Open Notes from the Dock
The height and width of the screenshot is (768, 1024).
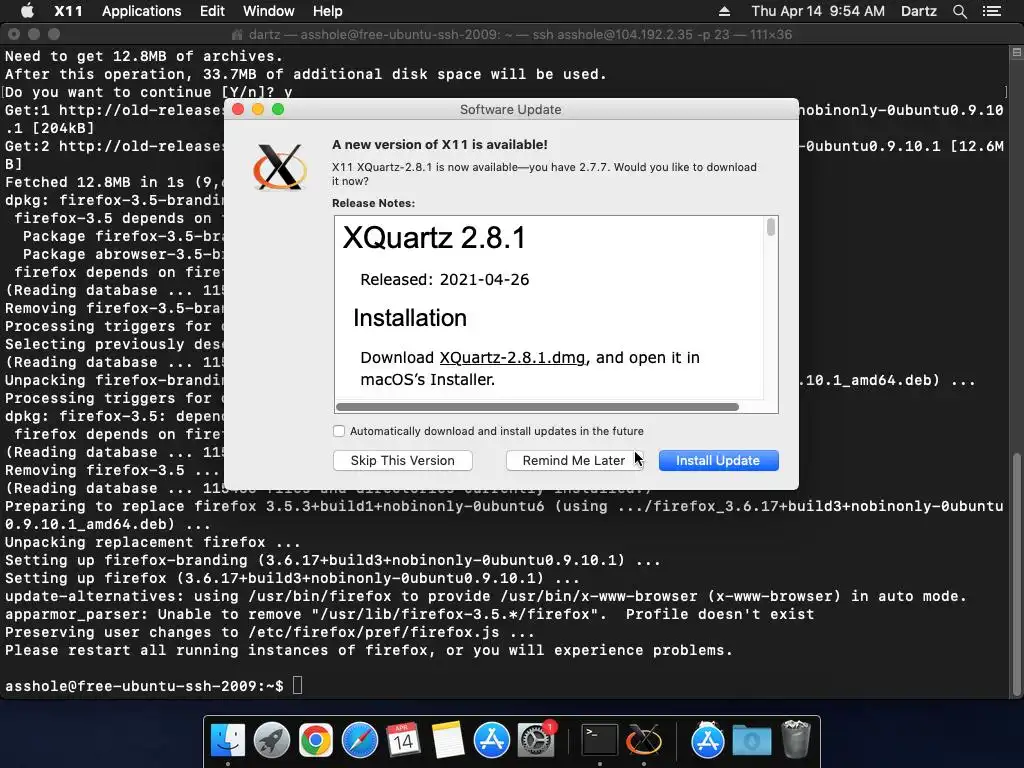(x=447, y=741)
